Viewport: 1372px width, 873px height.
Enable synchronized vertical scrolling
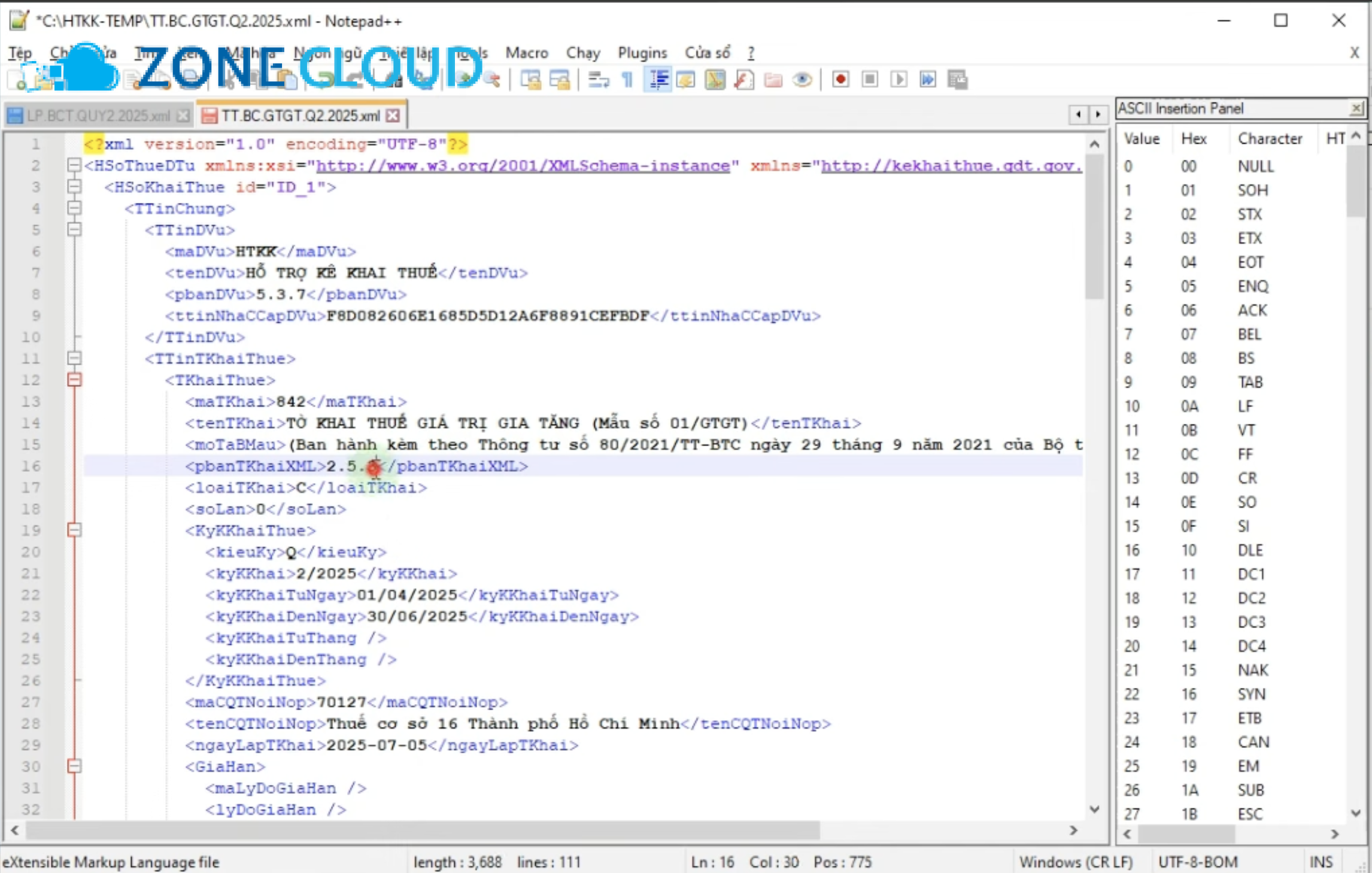click(530, 80)
